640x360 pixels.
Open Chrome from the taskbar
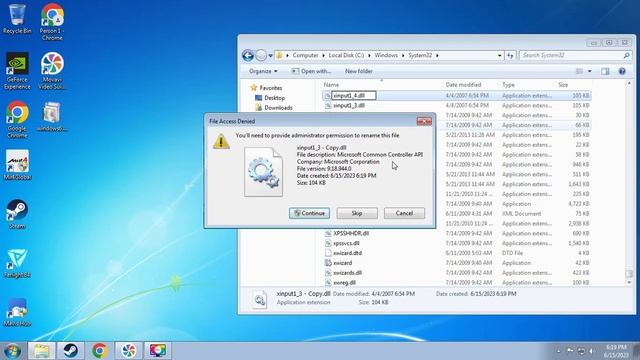click(x=99, y=351)
